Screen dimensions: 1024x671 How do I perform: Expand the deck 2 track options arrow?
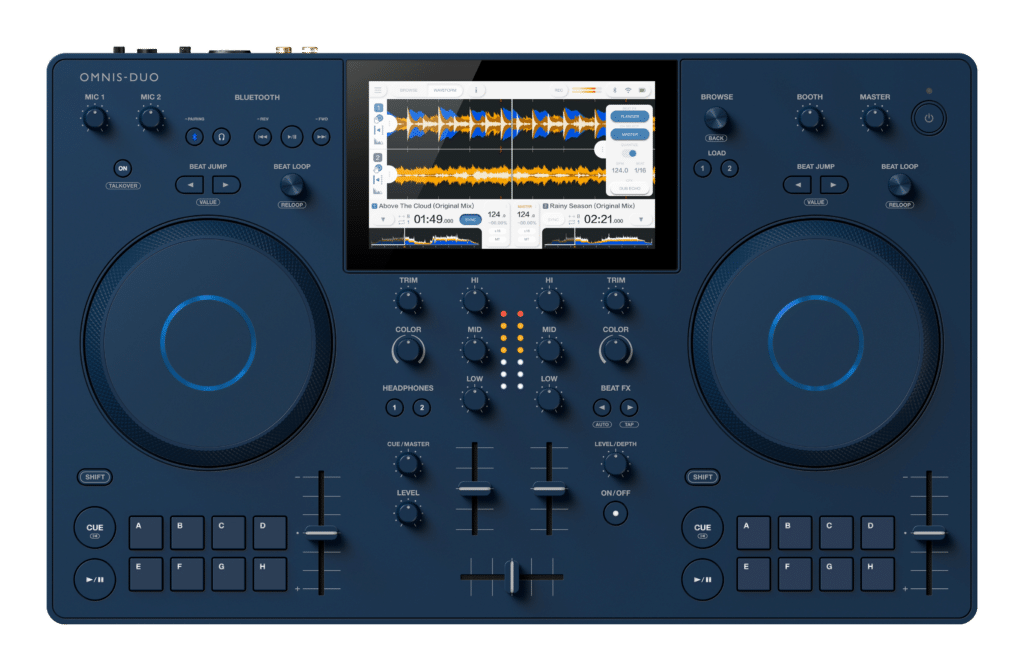coord(642,219)
